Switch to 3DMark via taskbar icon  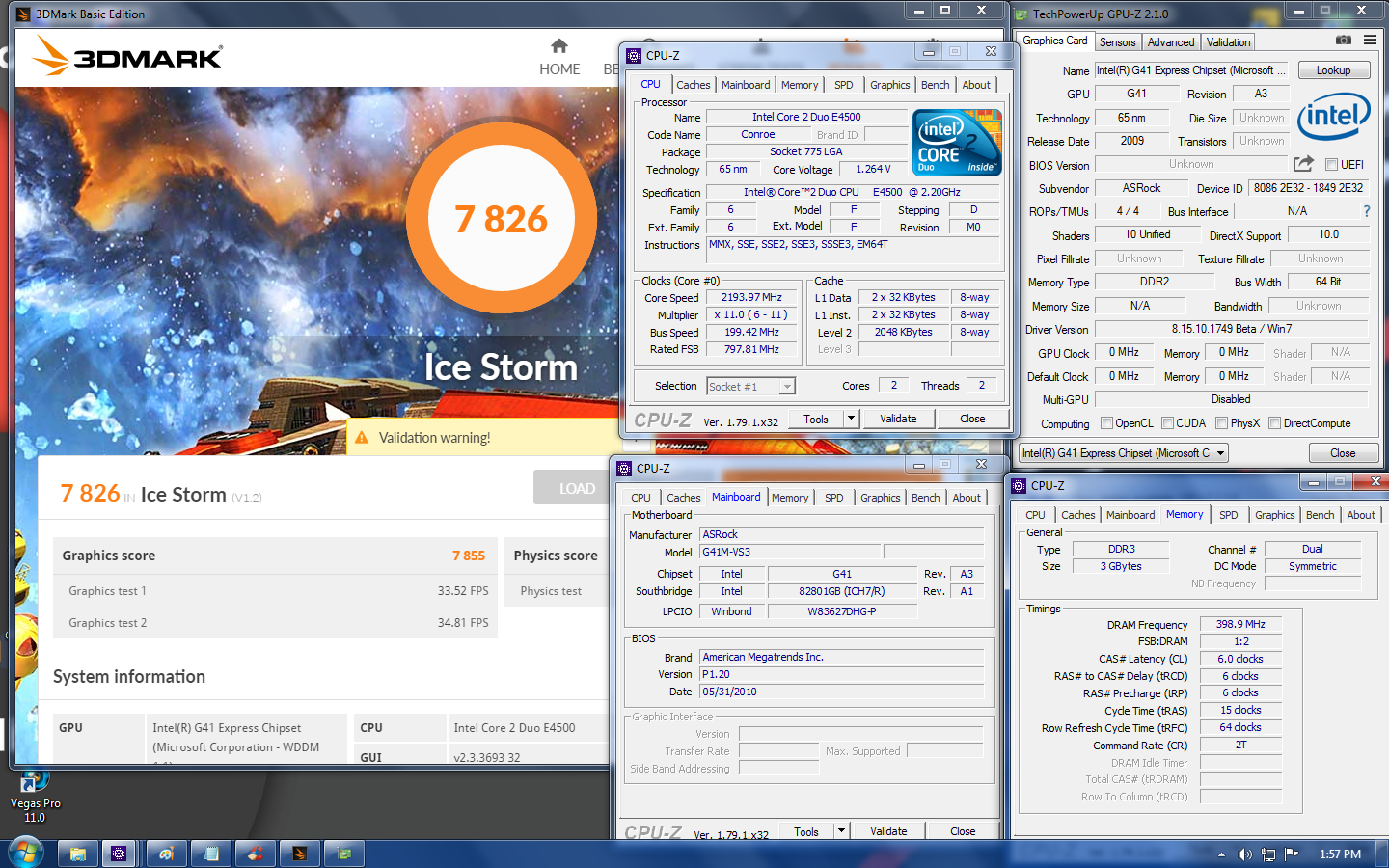pos(299,854)
